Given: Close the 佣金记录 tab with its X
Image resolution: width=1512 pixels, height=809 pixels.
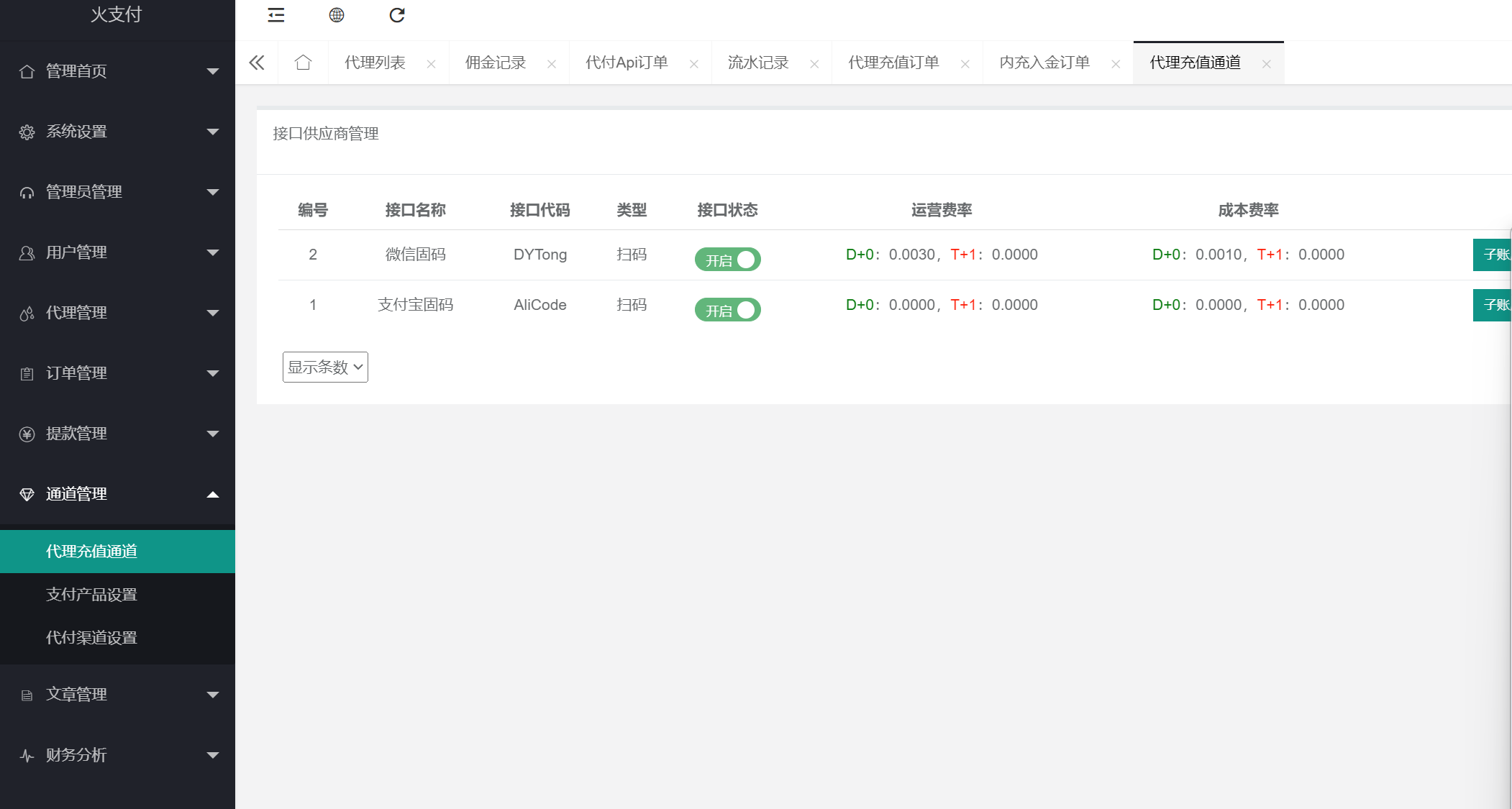Looking at the screenshot, I should click(551, 64).
